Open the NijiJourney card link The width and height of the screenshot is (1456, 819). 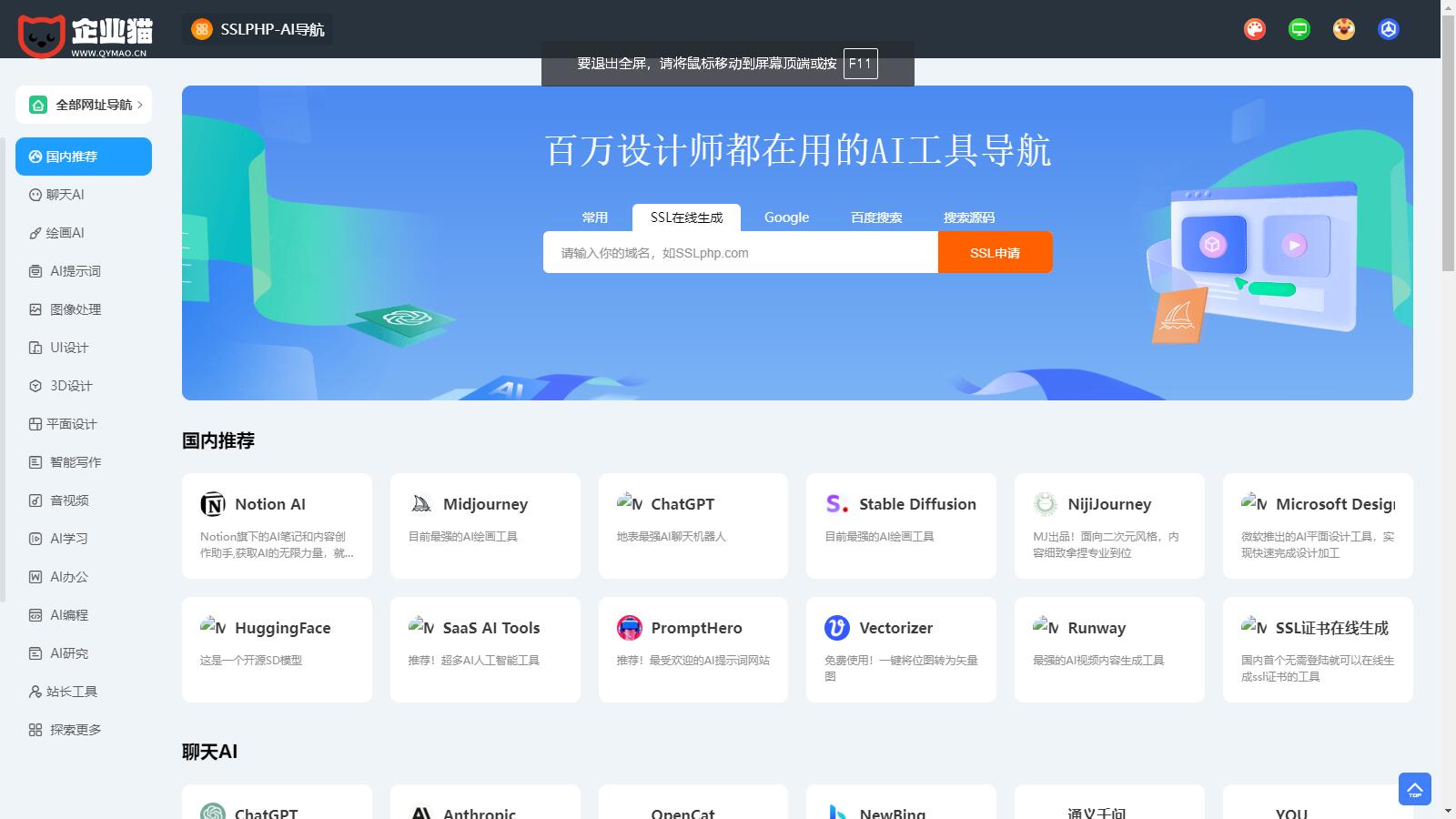coord(1108,525)
